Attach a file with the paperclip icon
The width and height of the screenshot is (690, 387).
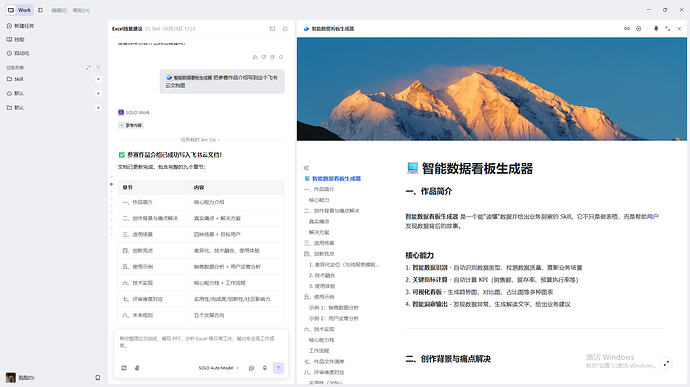(137, 368)
